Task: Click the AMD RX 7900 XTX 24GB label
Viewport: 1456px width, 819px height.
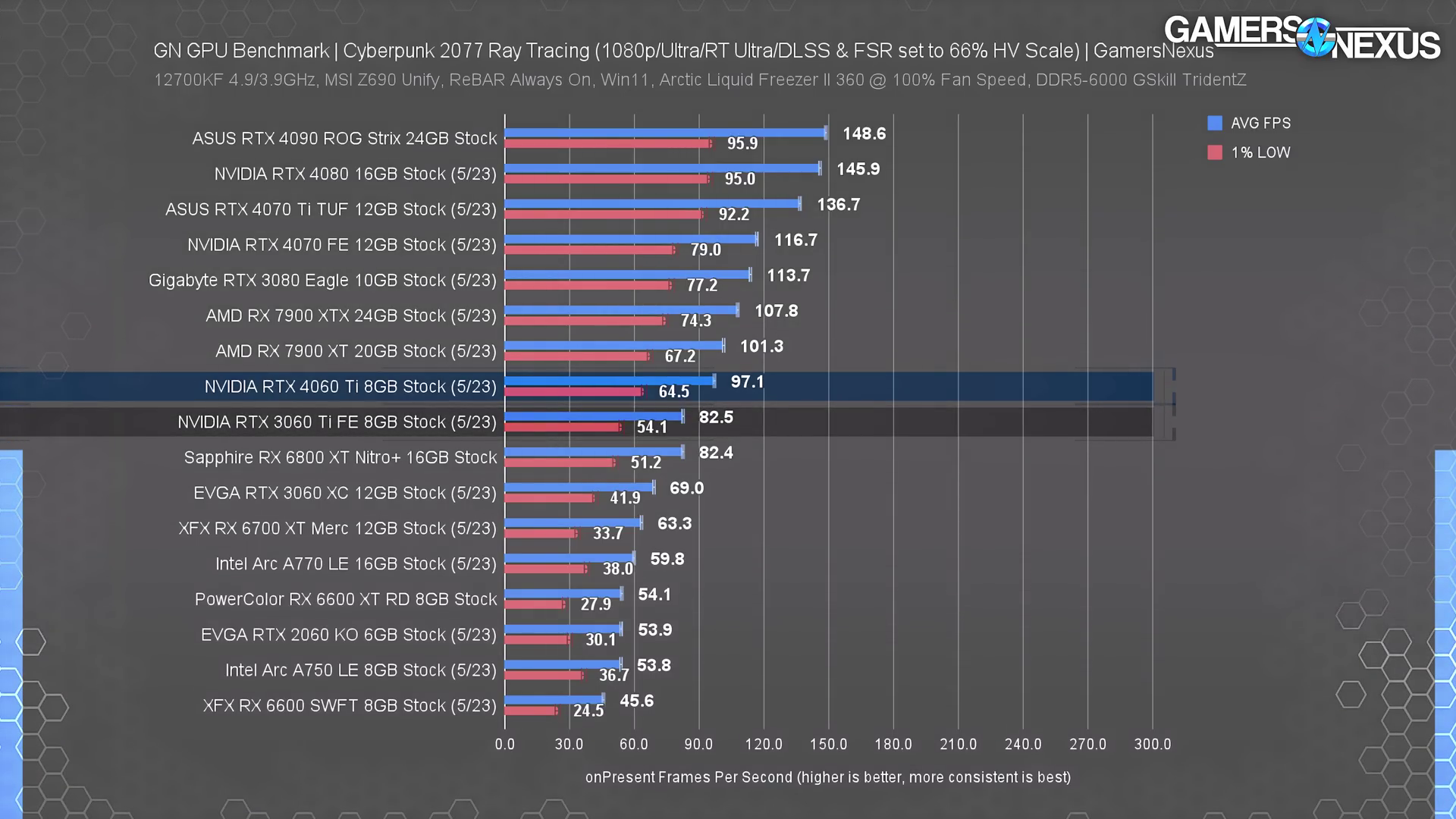Action: pyautogui.click(x=350, y=315)
